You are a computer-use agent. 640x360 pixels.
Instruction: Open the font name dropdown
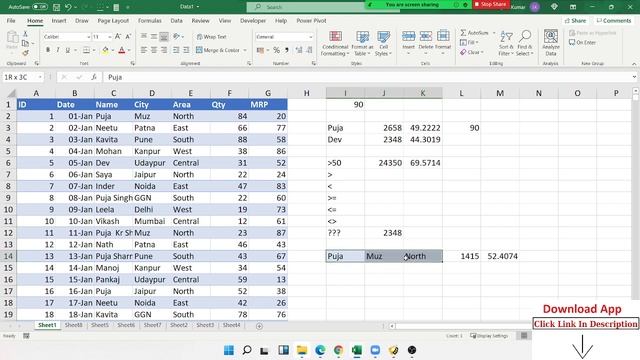89,37
